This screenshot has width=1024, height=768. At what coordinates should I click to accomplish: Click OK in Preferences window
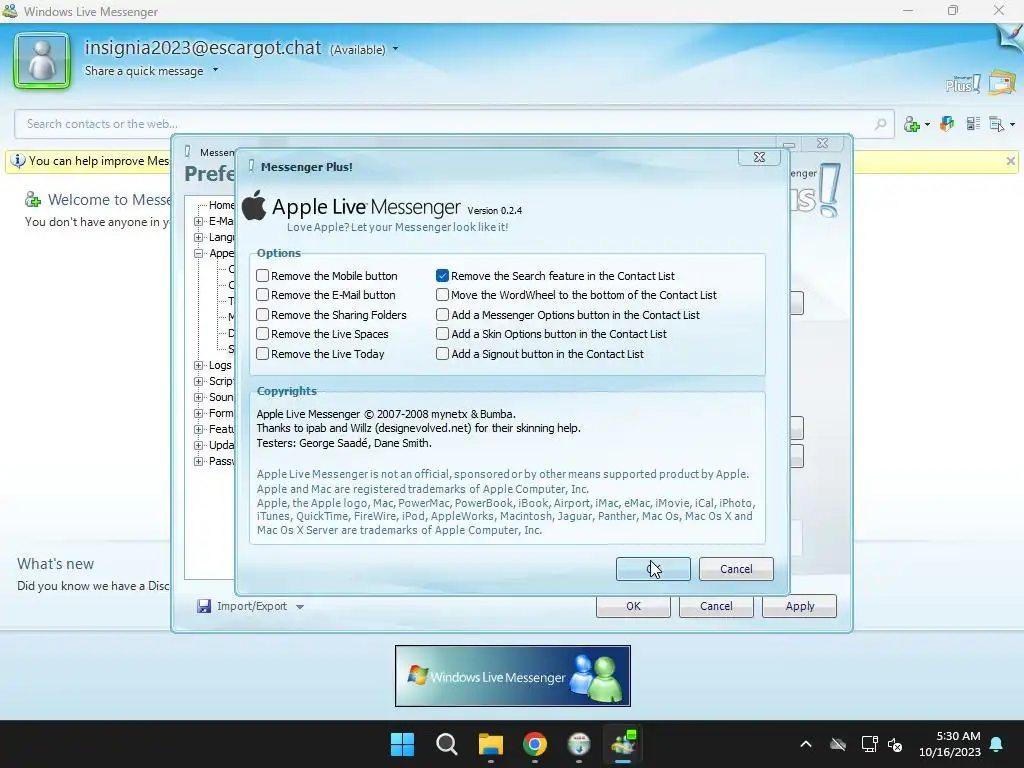pyautogui.click(x=633, y=606)
